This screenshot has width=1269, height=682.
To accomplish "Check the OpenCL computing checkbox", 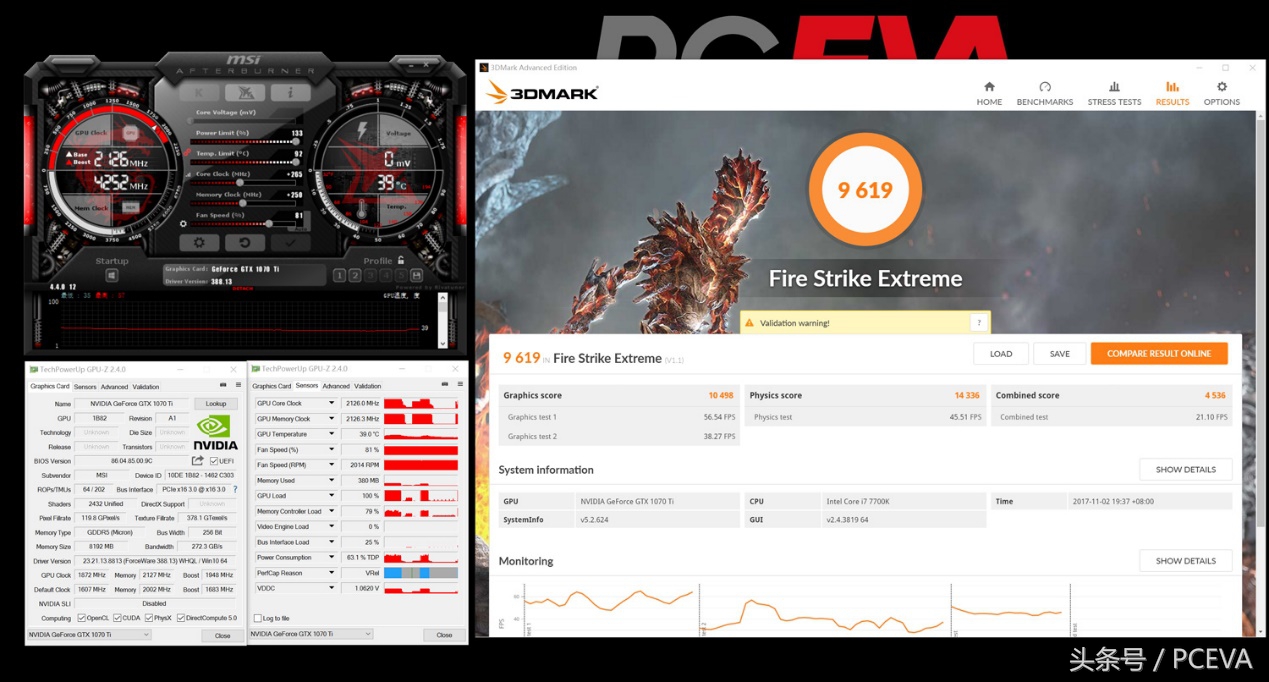I will [83, 618].
